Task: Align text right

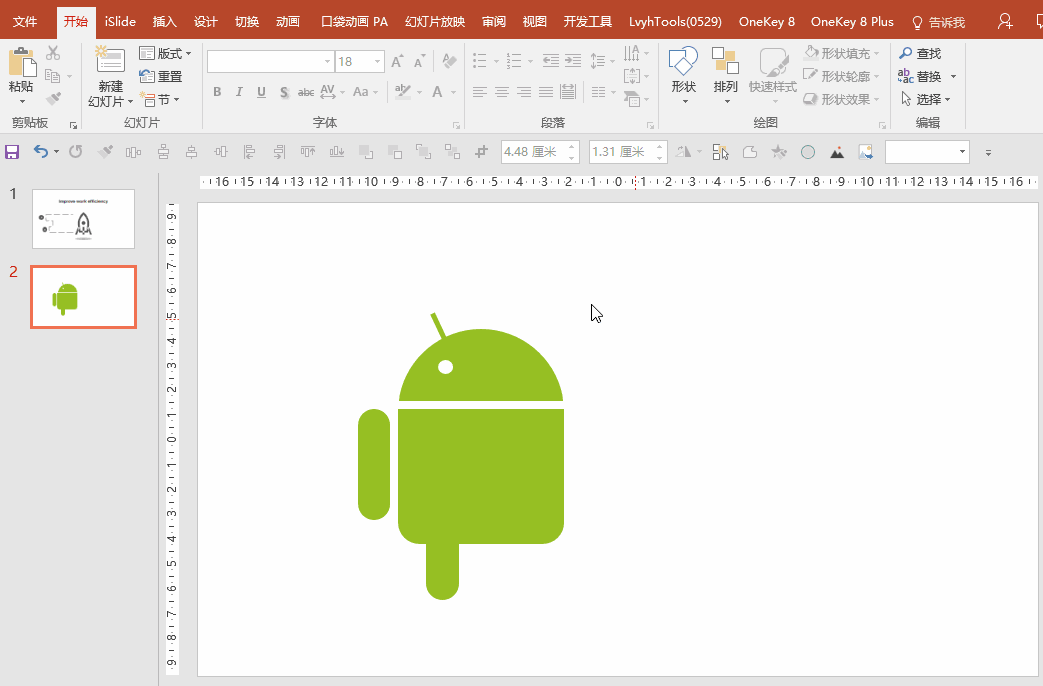Action: (x=524, y=92)
